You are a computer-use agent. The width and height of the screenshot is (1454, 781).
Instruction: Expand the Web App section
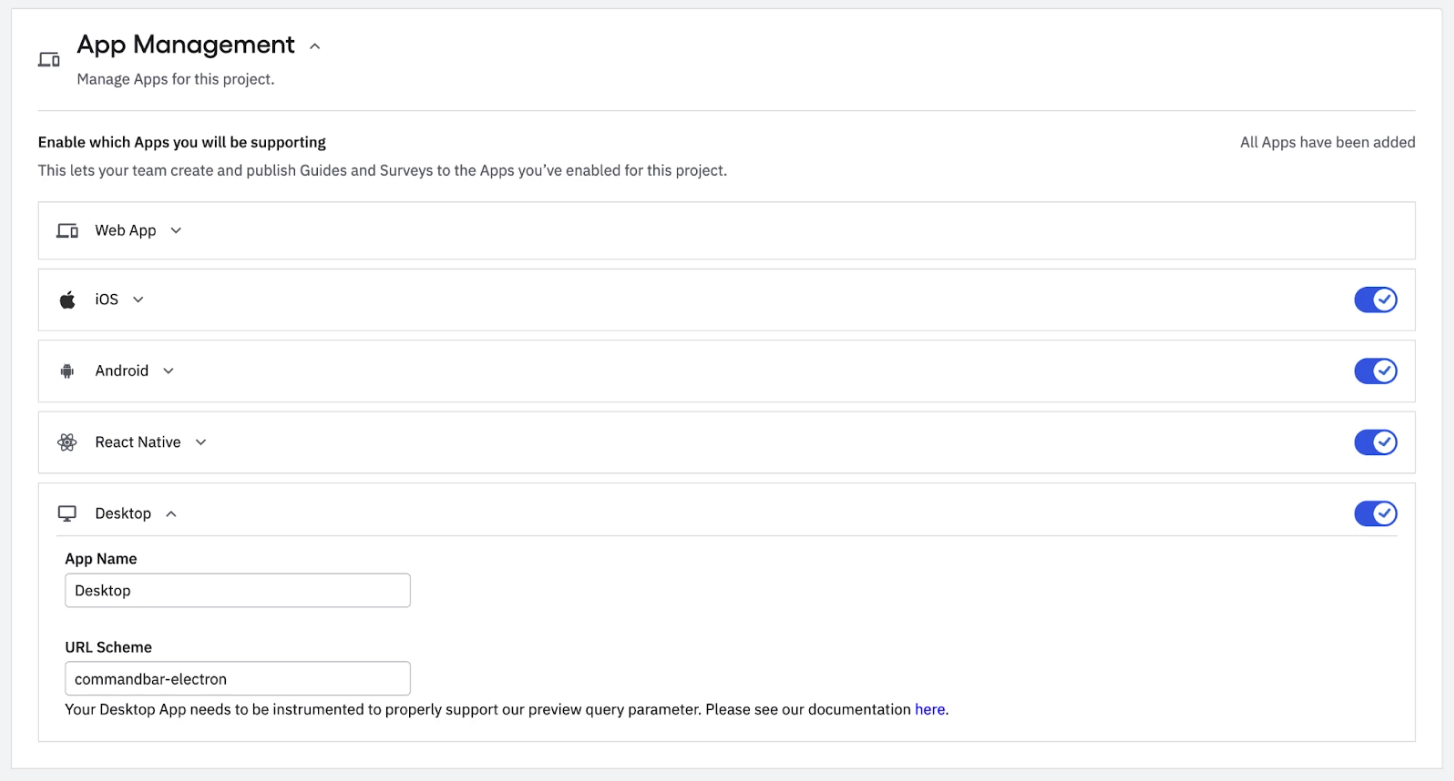click(176, 230)
